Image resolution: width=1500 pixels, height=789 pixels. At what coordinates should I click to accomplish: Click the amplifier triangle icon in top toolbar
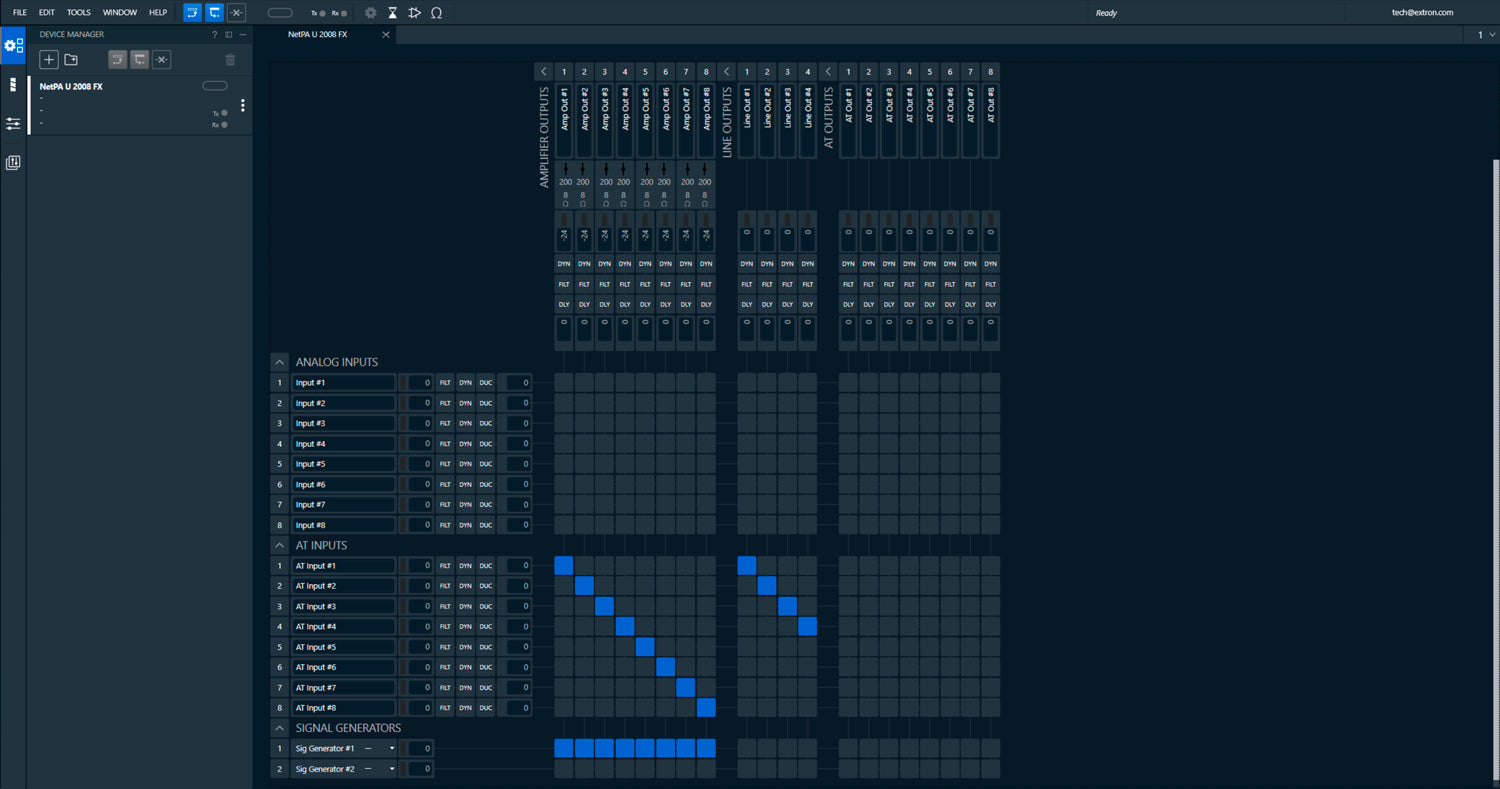point(414,13)
